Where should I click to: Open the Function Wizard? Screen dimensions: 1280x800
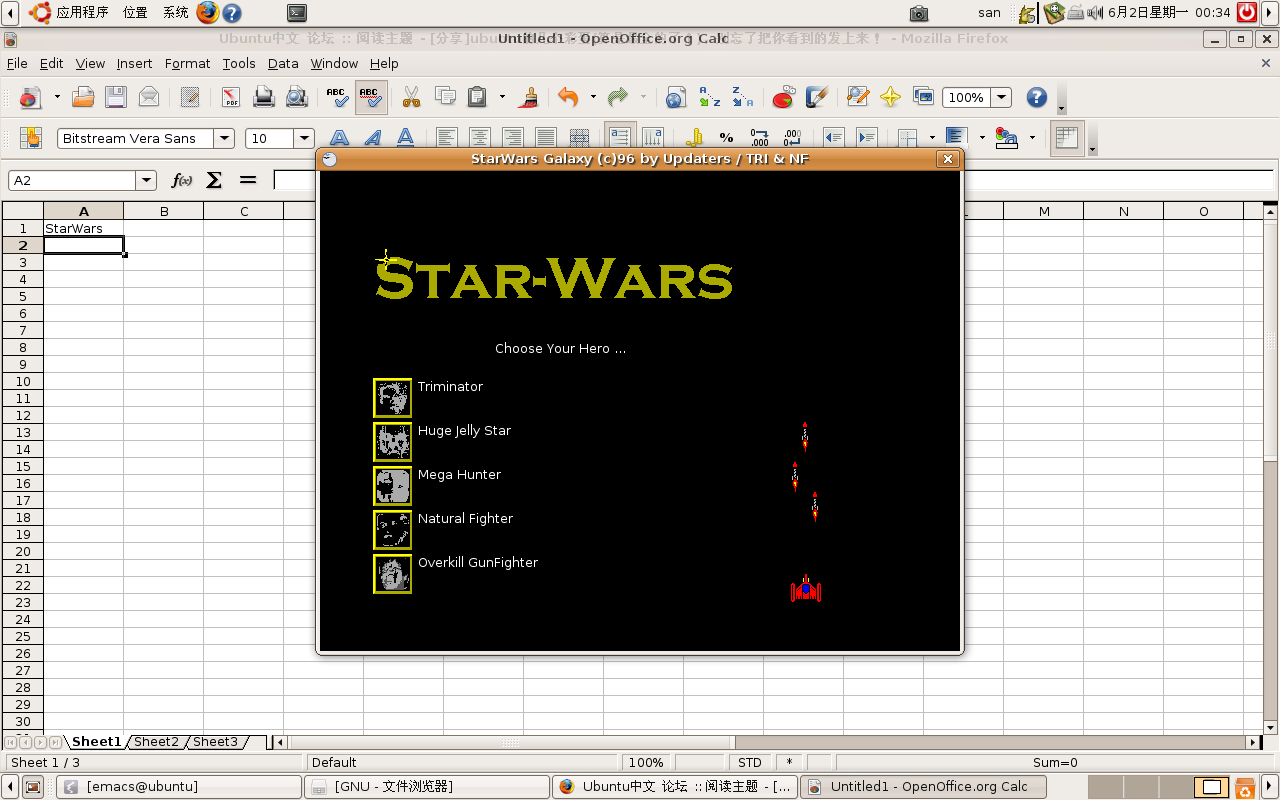[x=182, y=180]
